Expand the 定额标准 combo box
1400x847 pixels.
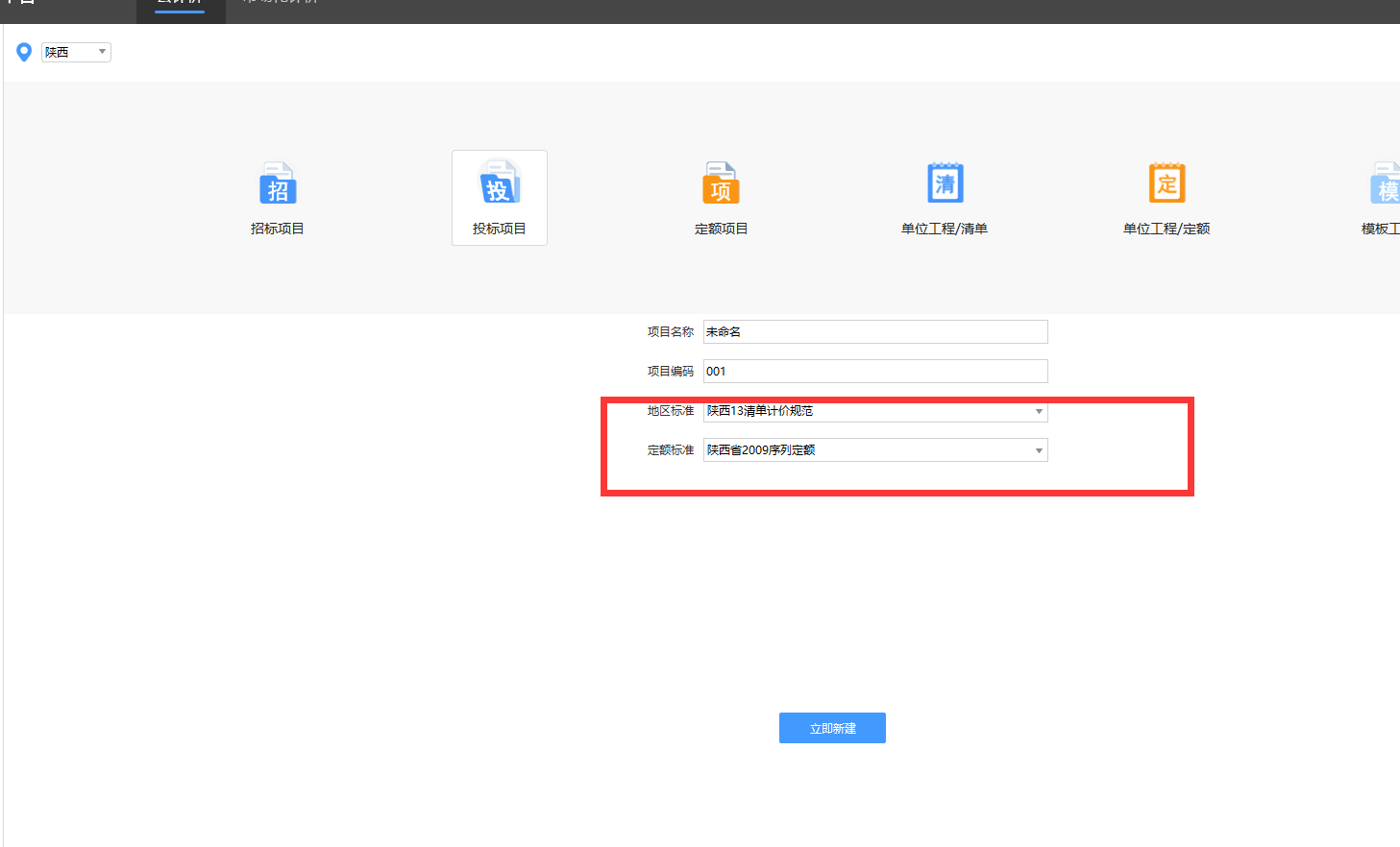click(x=875, y=450)
